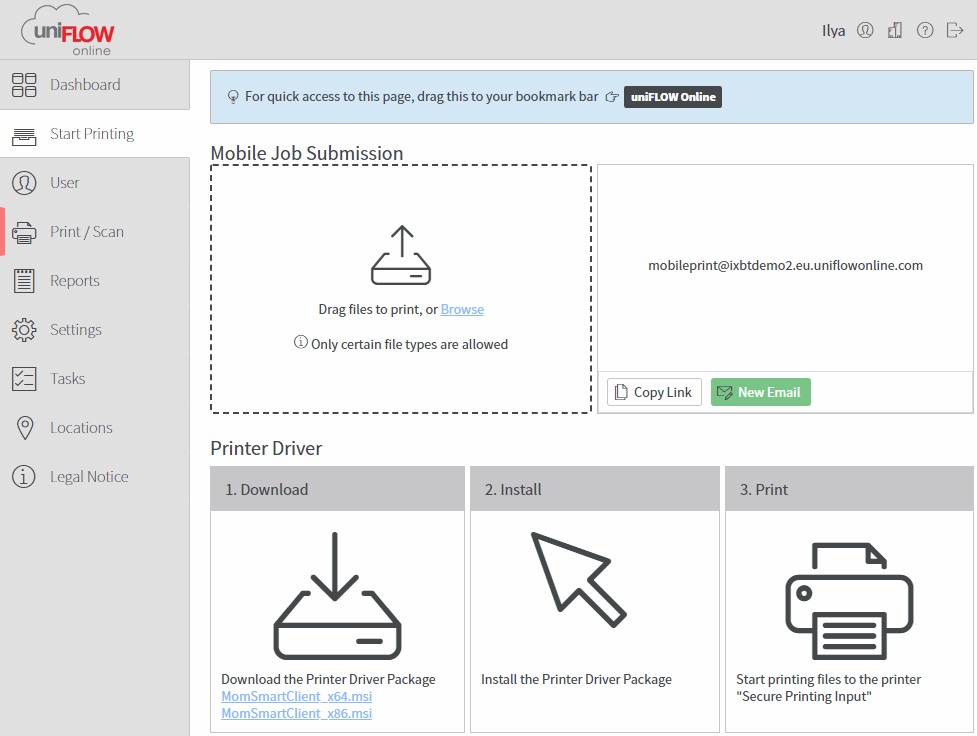Click 'Only certain file types are allowed' text
The image size is (977, 736).
coord(409,344)
